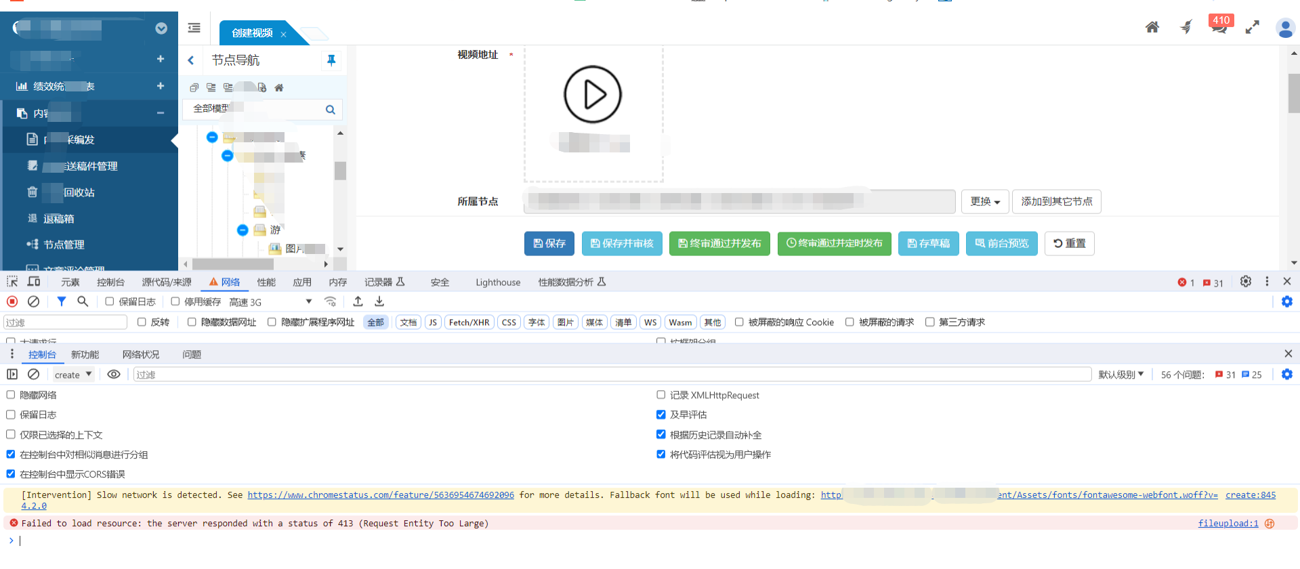The height and width of the screenshot is (569, 1300).
Task: Open the 更换 dropdown button
Action: point(984,202)
